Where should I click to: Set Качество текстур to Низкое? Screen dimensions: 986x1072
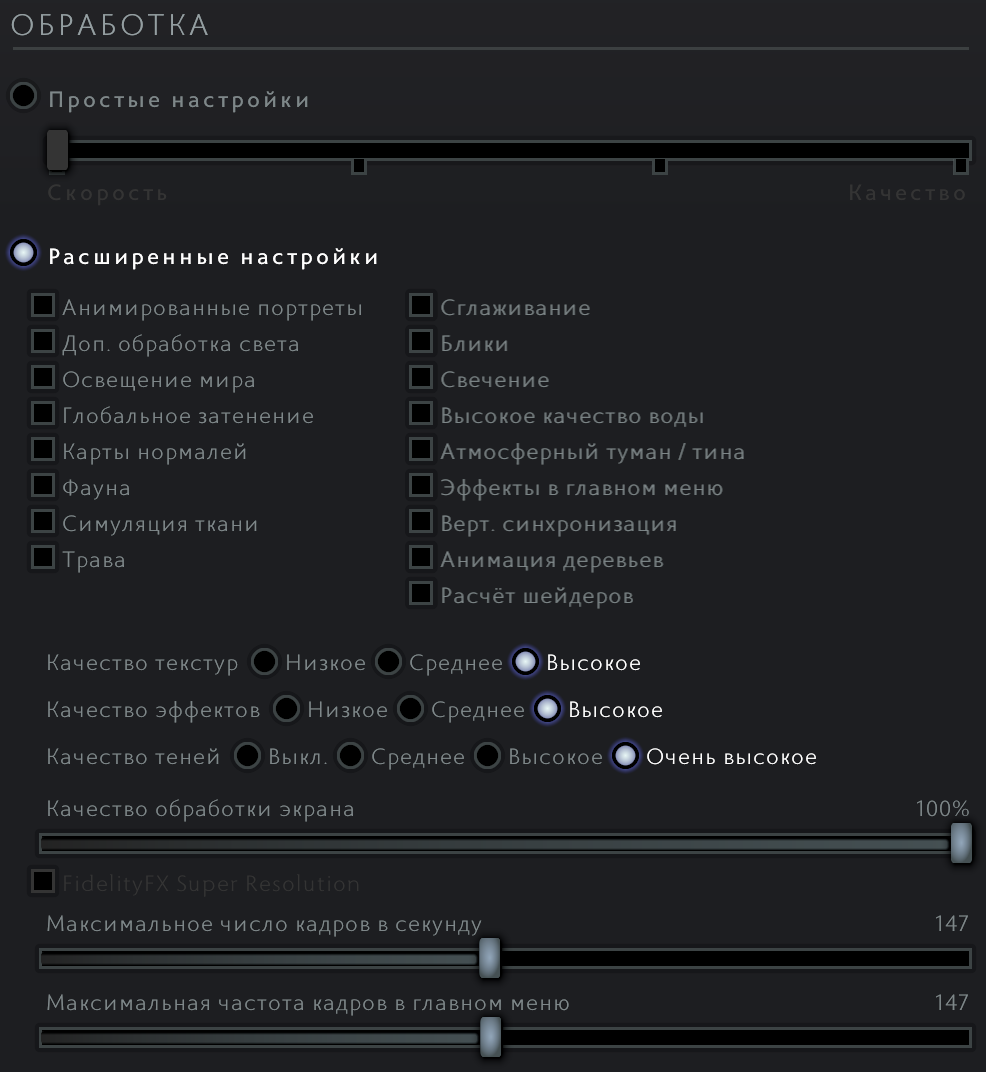click(264, 662)
